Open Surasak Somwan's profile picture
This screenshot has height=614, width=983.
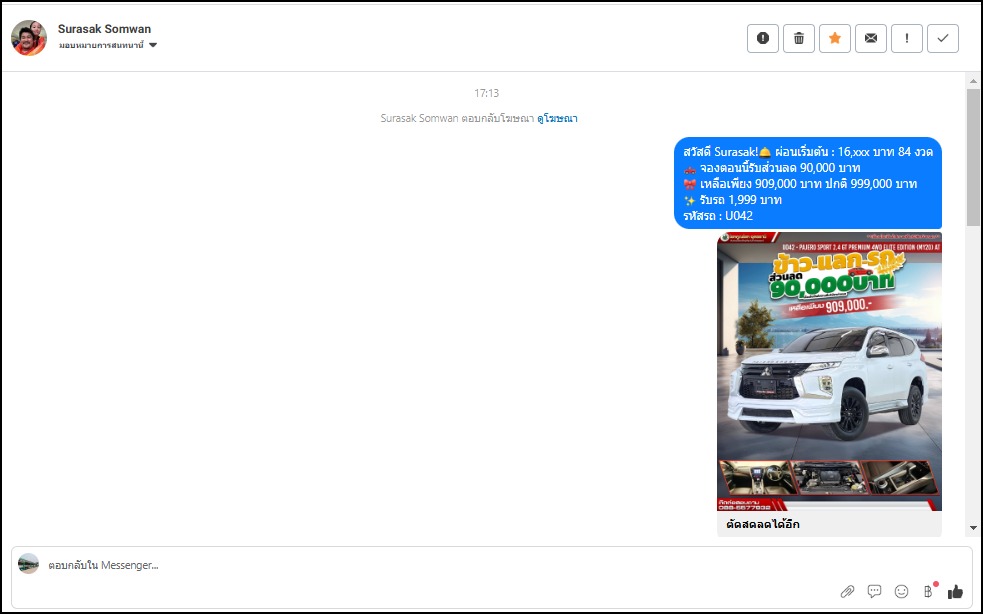(x=29, y=38)
